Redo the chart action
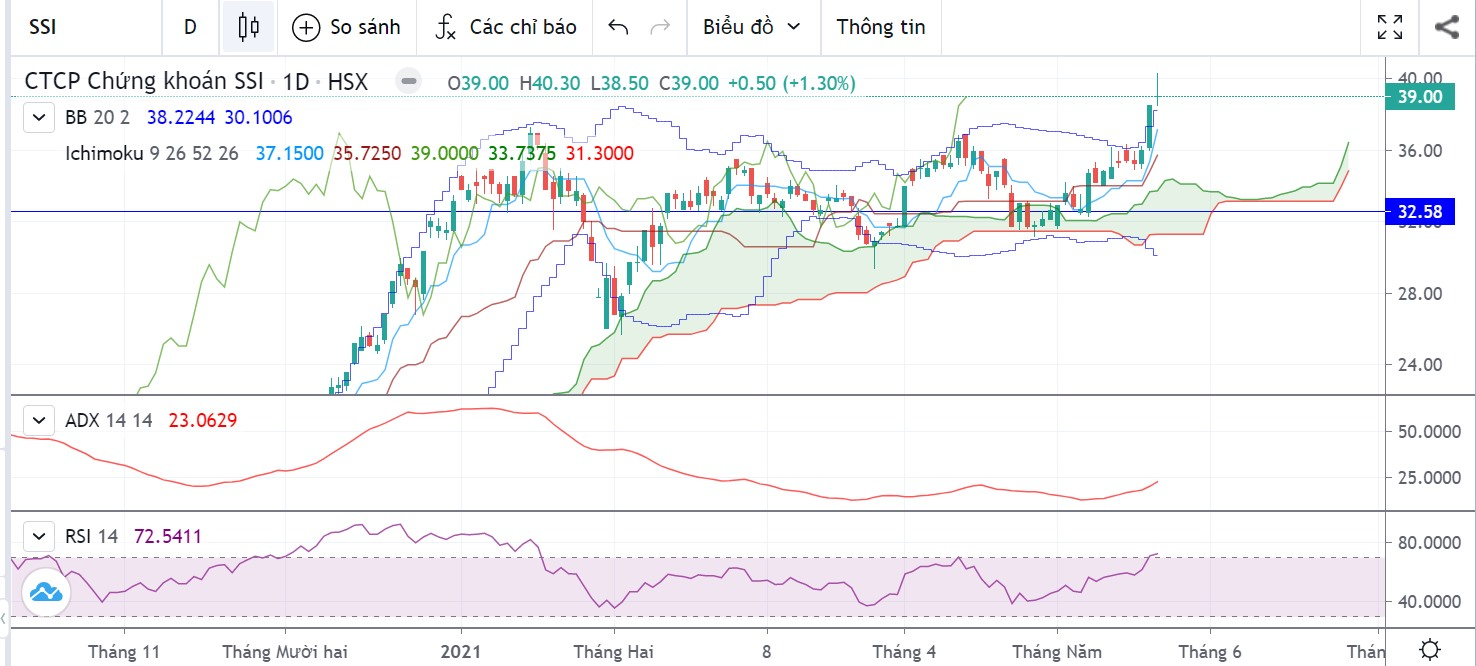1476x666 pixels. [660, 27]
